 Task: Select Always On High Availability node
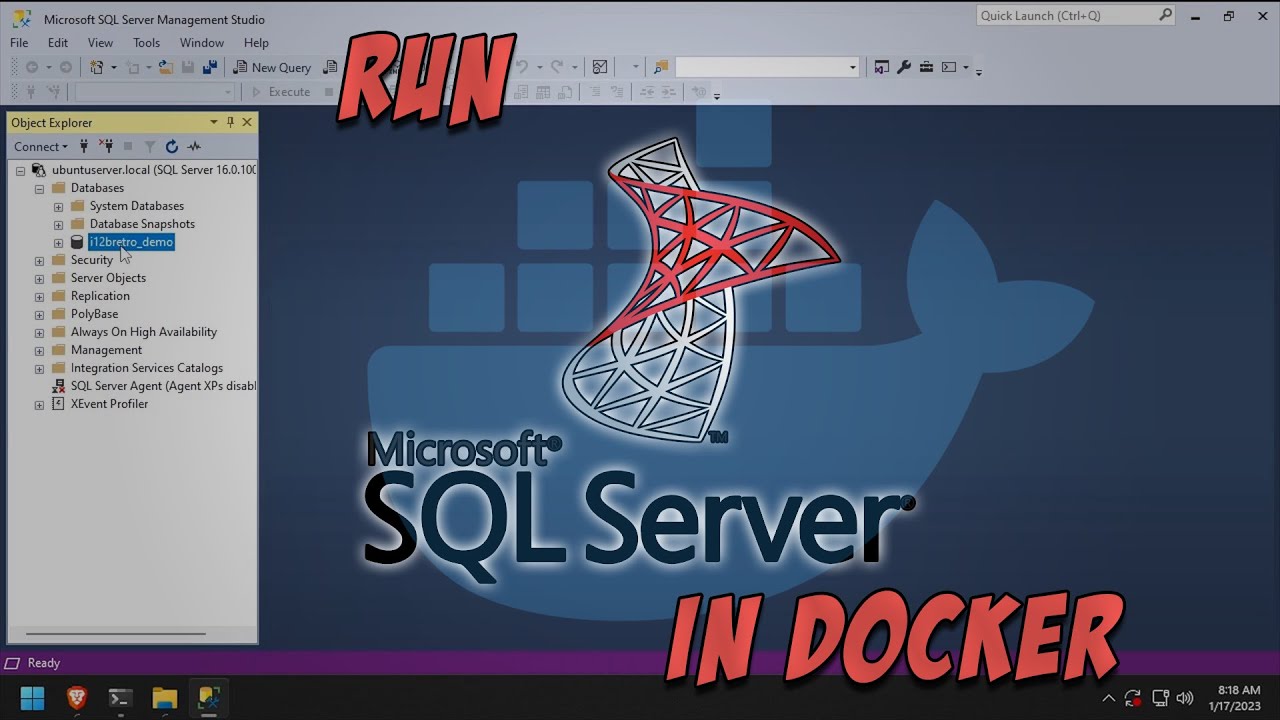click(x=143, y=332)
